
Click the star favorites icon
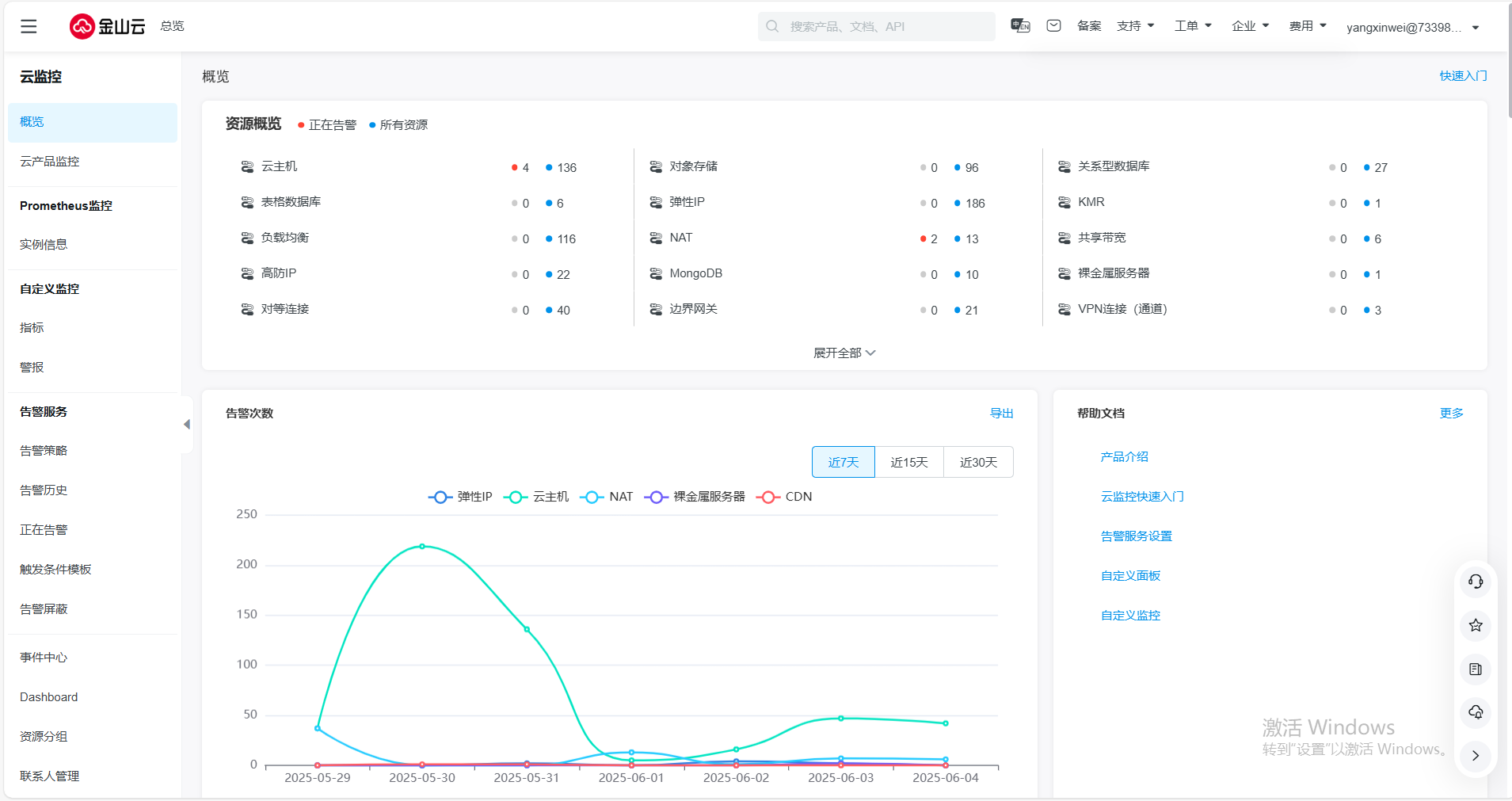pyautogui.click(x=1475, y=625)
